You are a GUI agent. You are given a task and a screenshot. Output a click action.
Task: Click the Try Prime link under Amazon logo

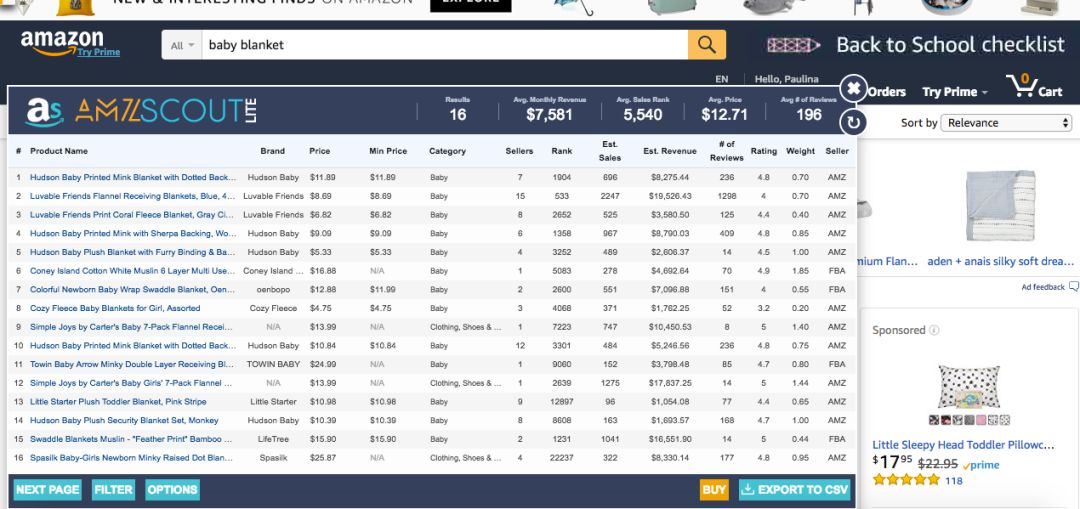tap(98, 52)
